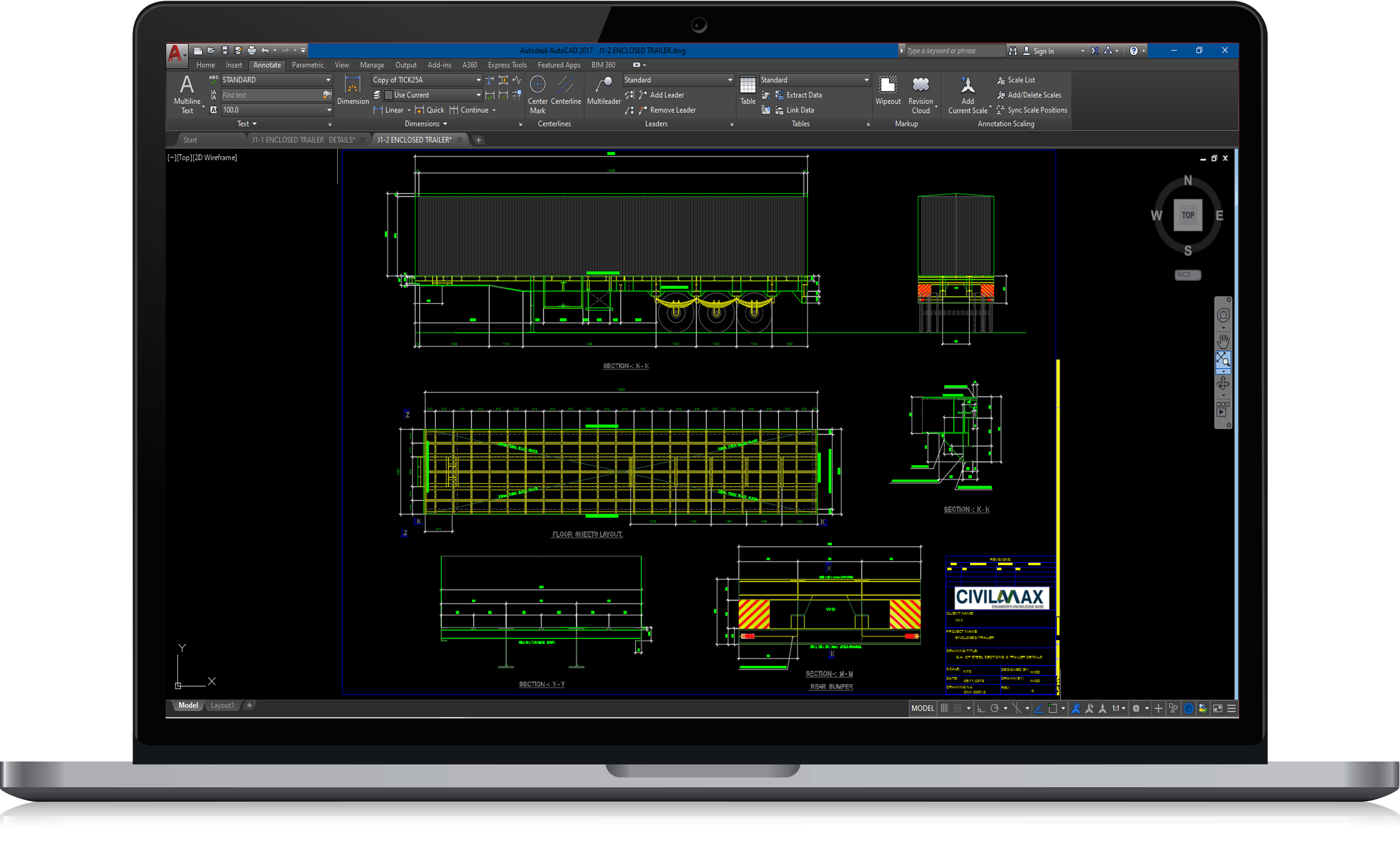Click the Wipeout tool
This screenshot has height=842, width=1400.
(x=887, y=91)
